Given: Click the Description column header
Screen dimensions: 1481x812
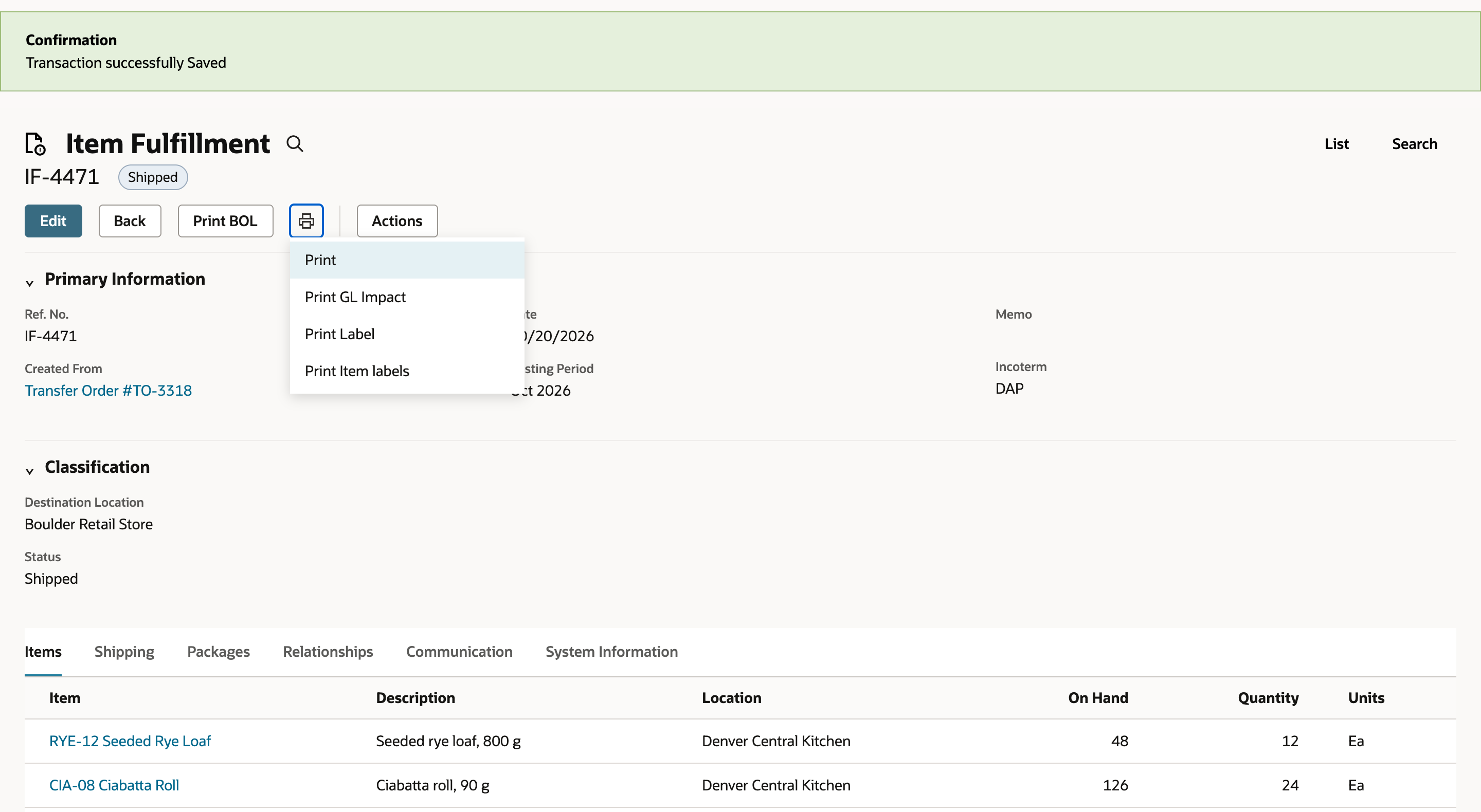Looking at the screenshot, I should click(x=415, y=697).
